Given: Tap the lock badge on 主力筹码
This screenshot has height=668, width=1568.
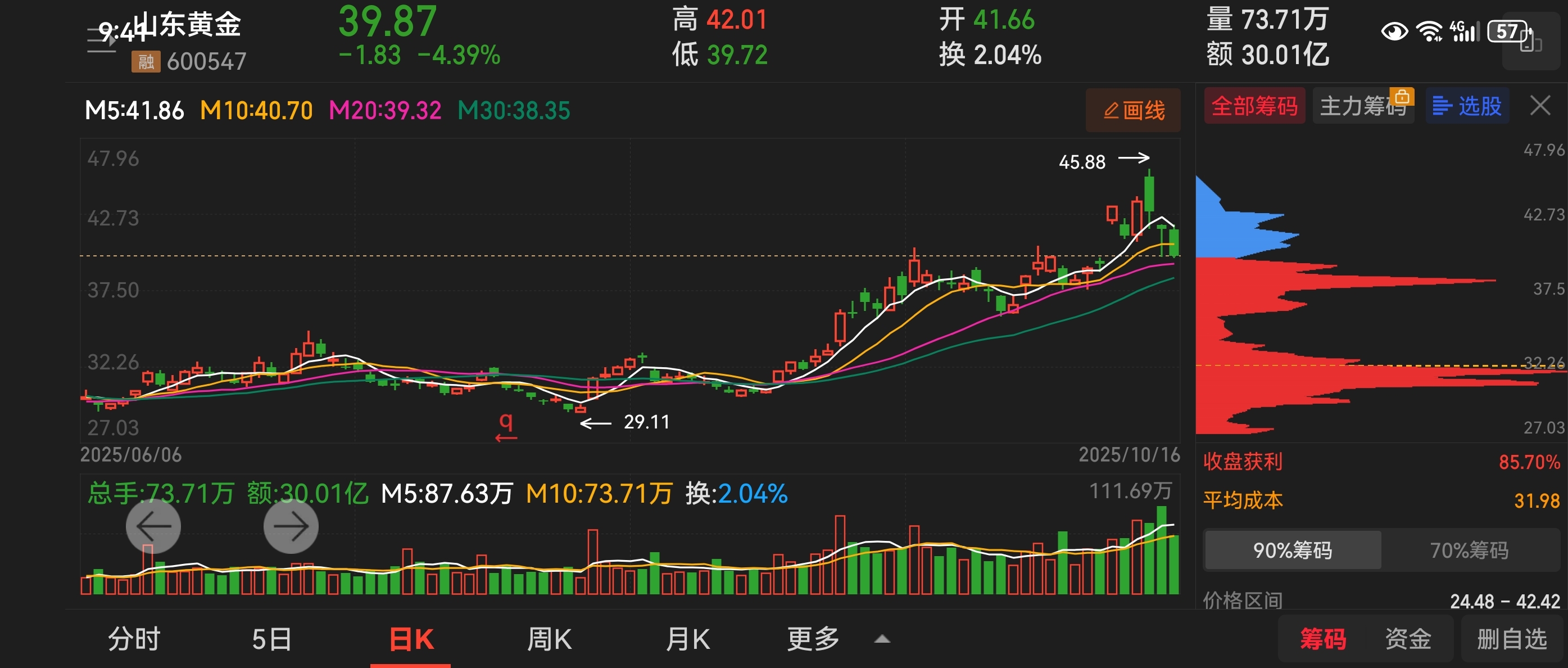Looking at the screenshot, I should 1402,96.
